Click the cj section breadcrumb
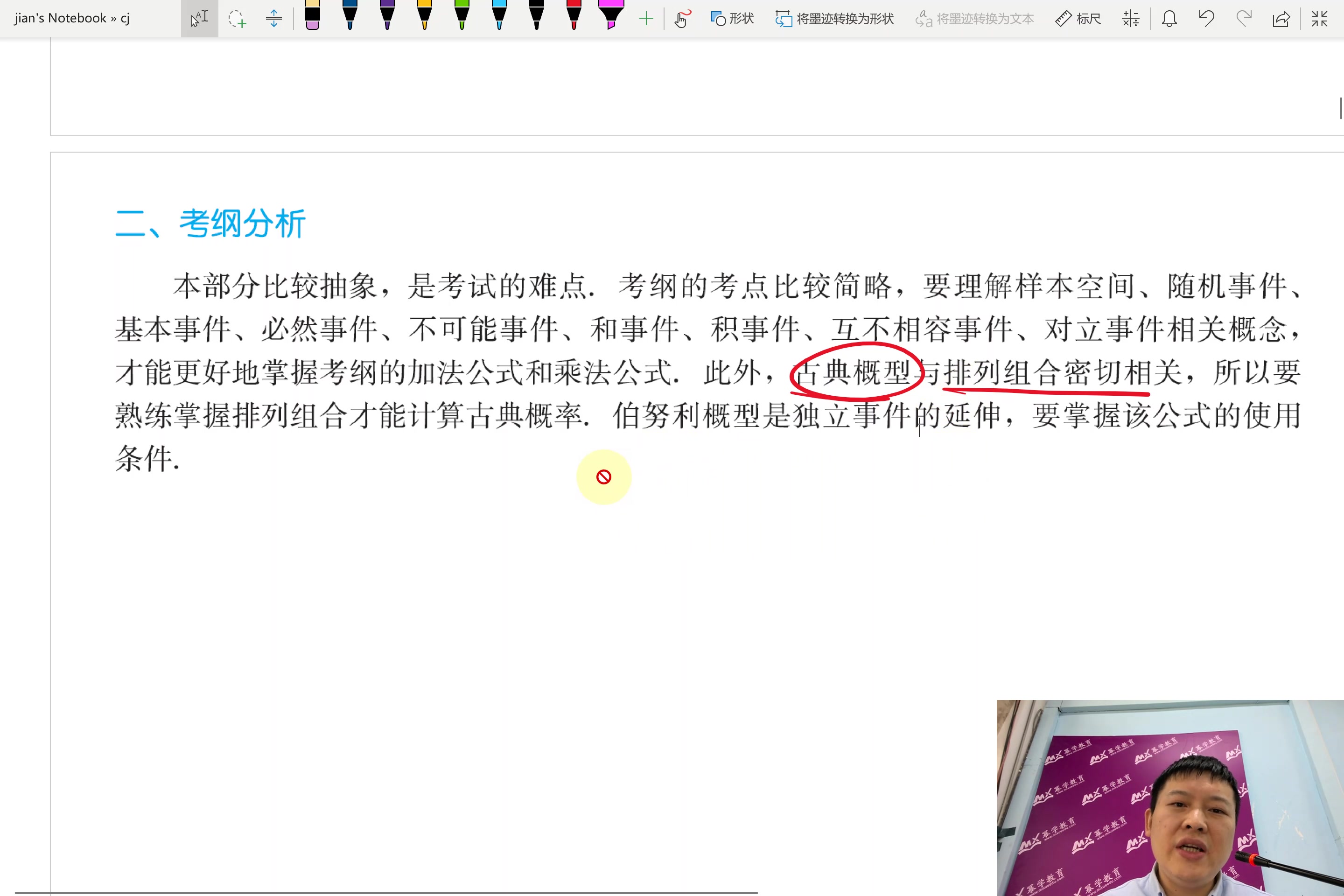Image resolution: width=1344 pixels, height=896 pixels. coord(125,19)
